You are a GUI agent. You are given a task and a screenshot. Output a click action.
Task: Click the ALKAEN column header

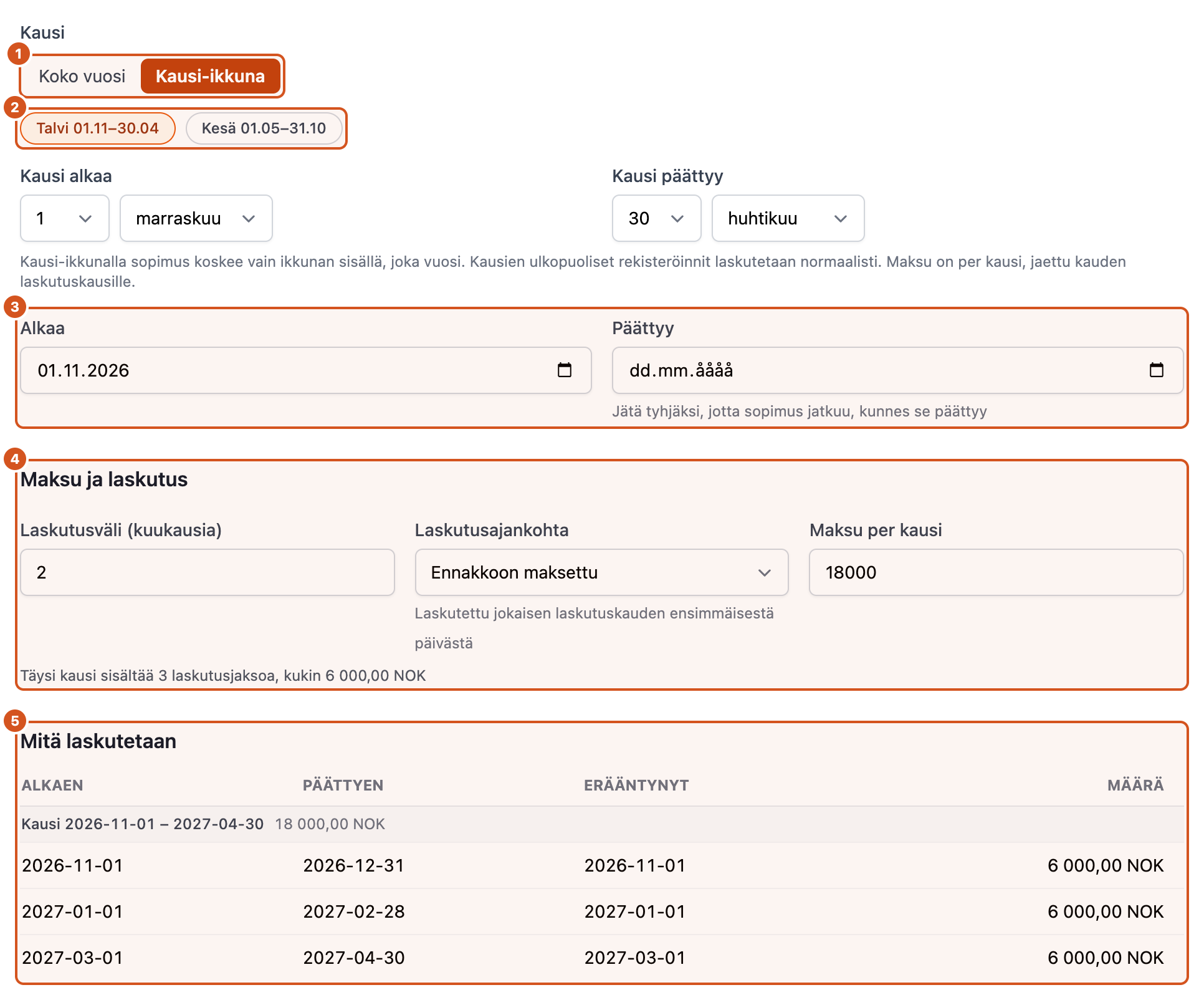[52, 786]
